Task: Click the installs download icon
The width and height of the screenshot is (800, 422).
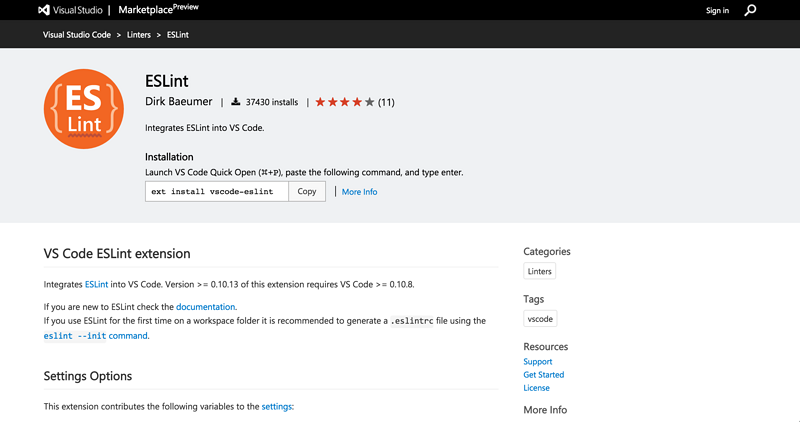Action: click(x=236, y=102)
